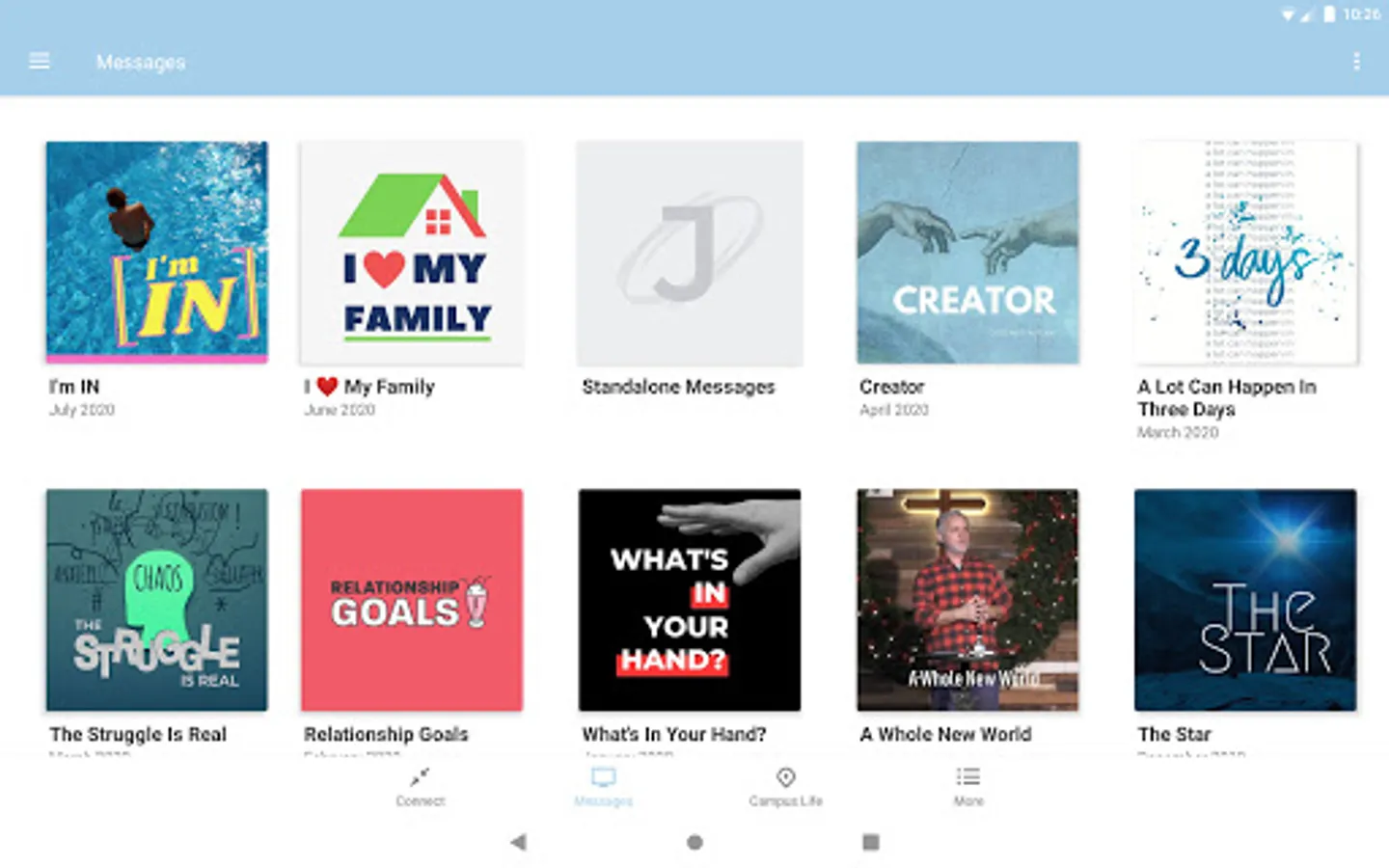Select The Struggle Is Real series cover
Image resolution: width=1389 pixels, height=868 pixels.
[x=157, y=600]
